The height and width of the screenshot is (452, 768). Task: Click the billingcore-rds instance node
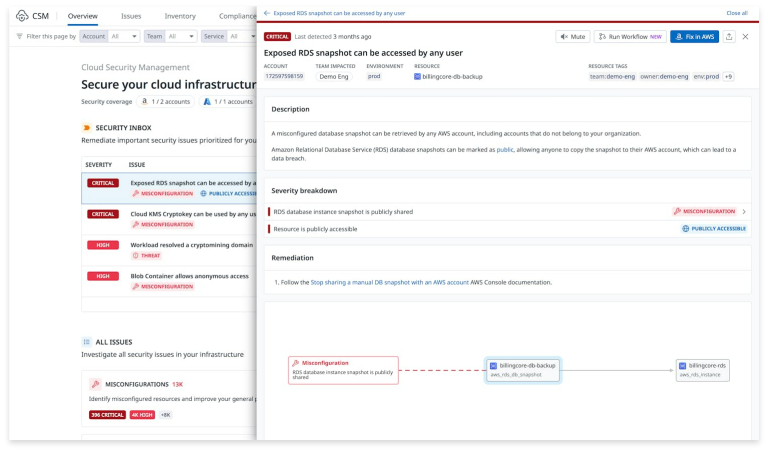coord(703,370)
